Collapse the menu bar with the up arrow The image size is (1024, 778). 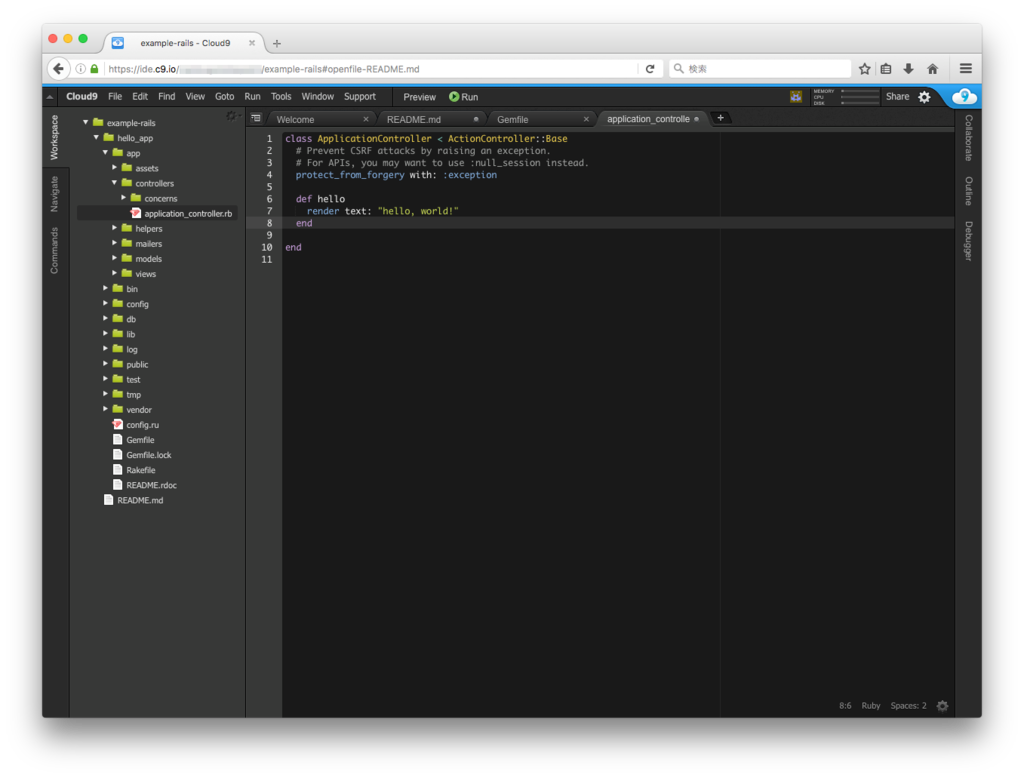(x=50, y=97)
